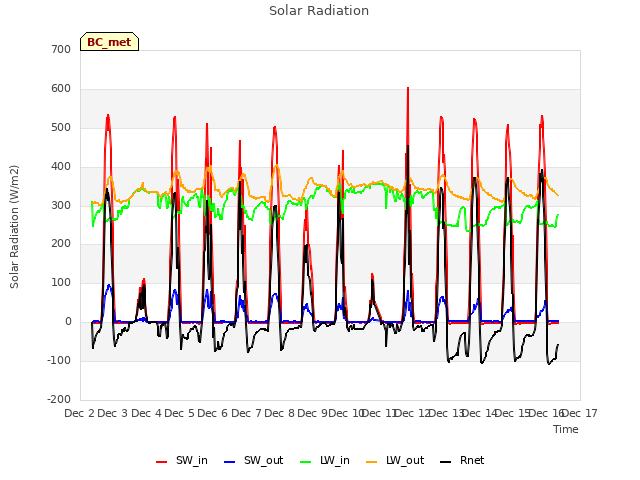Click the -100 y-axis tick label

pos(59,360)
